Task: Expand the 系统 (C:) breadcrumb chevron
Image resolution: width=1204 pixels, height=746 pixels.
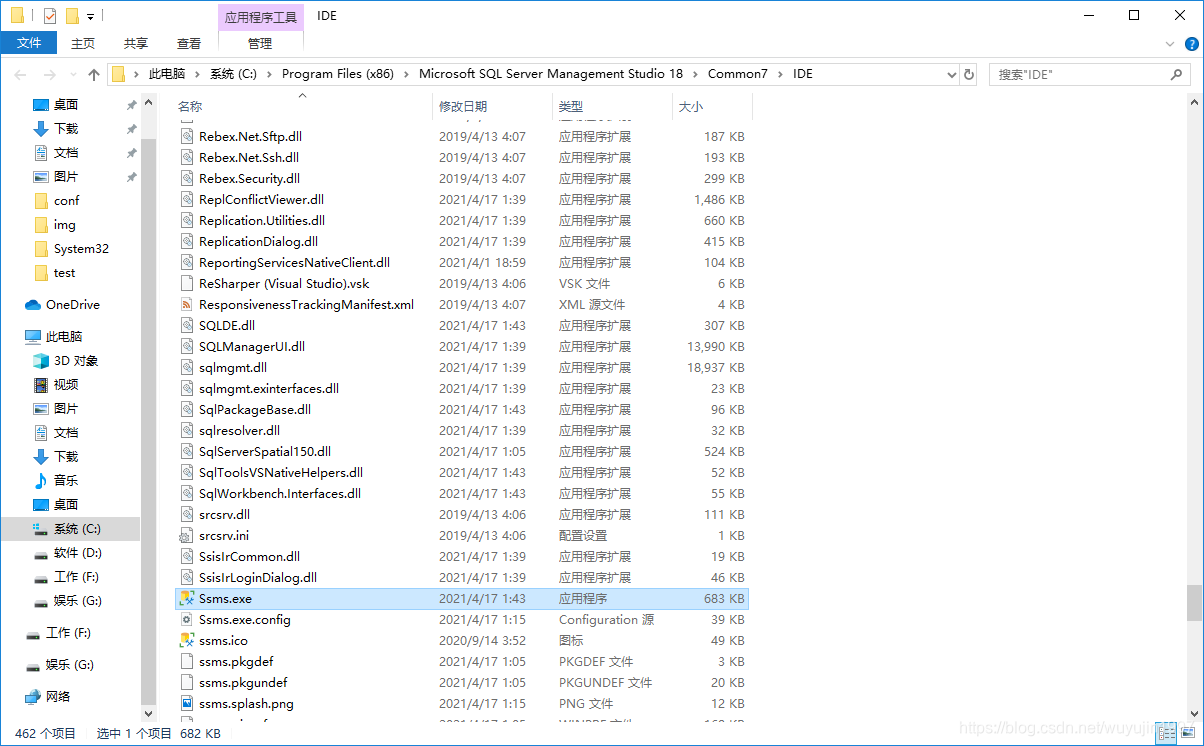Action: tap(269, 74)
